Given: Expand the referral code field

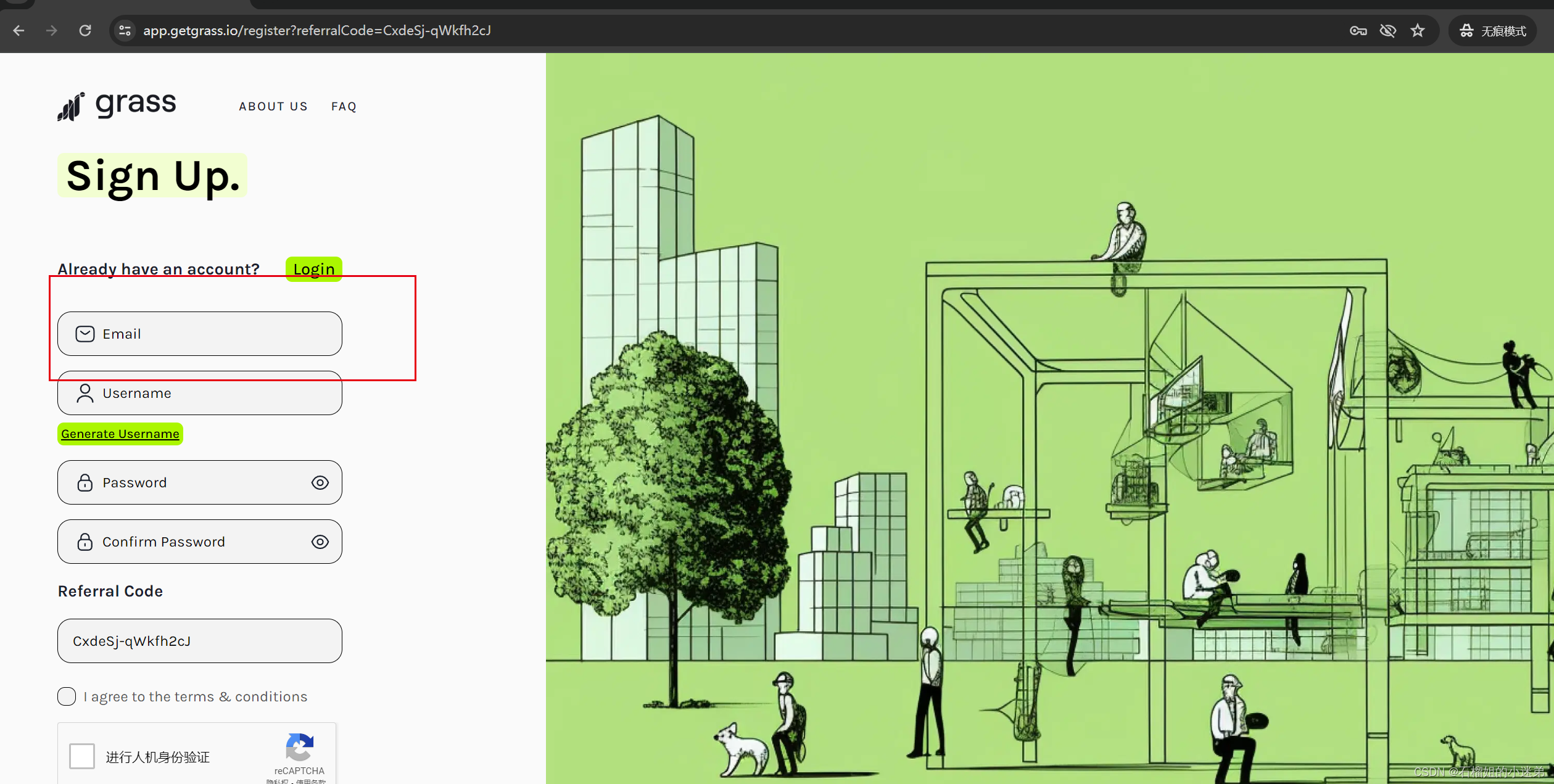Looking at the screenshot, I should pos(200,641).
